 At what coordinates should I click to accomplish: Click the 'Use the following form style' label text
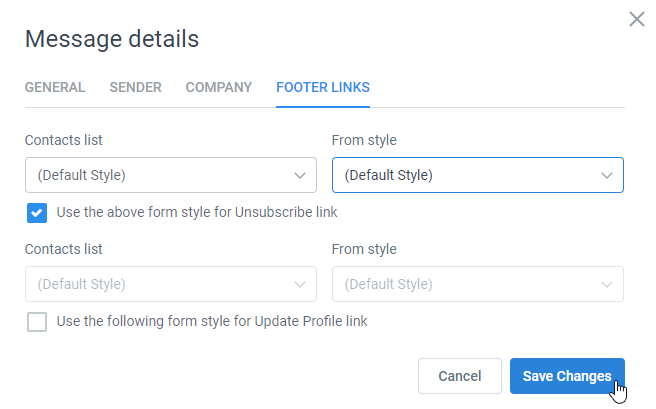[x=212, y=321]
